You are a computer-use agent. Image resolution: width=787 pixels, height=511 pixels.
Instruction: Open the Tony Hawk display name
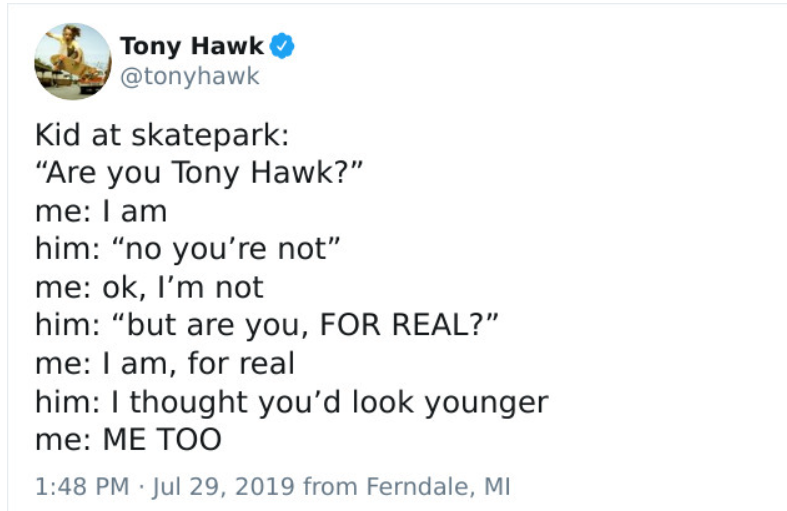(x=192, y=46)
